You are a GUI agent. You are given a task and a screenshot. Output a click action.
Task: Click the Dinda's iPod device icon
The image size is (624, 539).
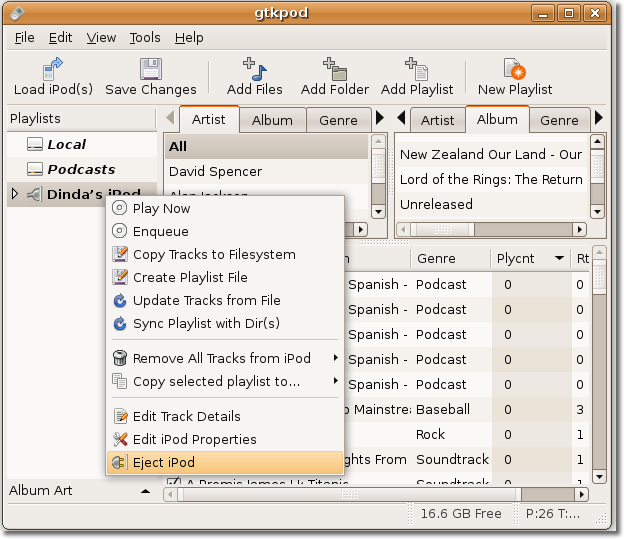34,194
